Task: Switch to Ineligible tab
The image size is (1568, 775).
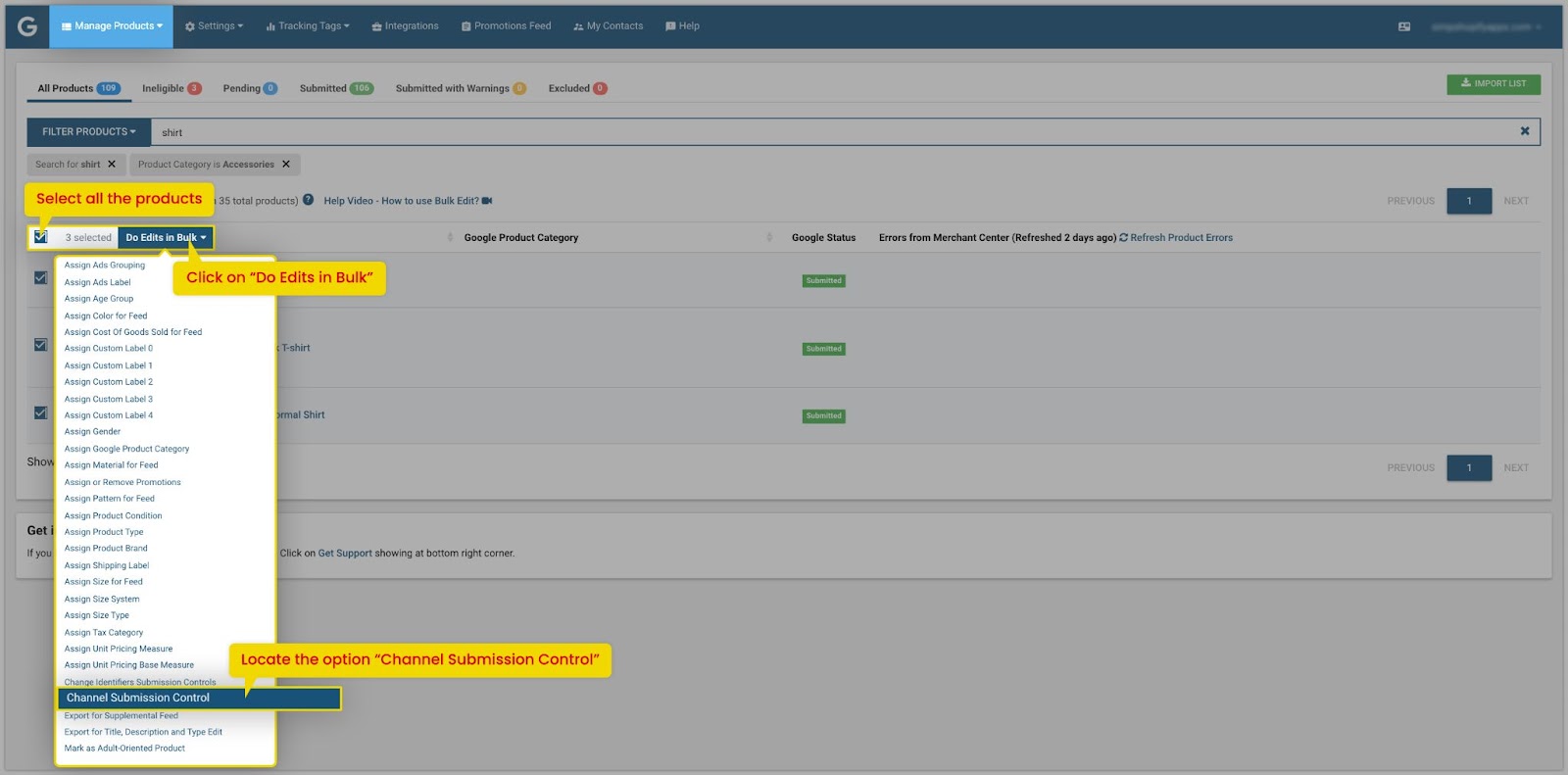Action: [171, 88]
